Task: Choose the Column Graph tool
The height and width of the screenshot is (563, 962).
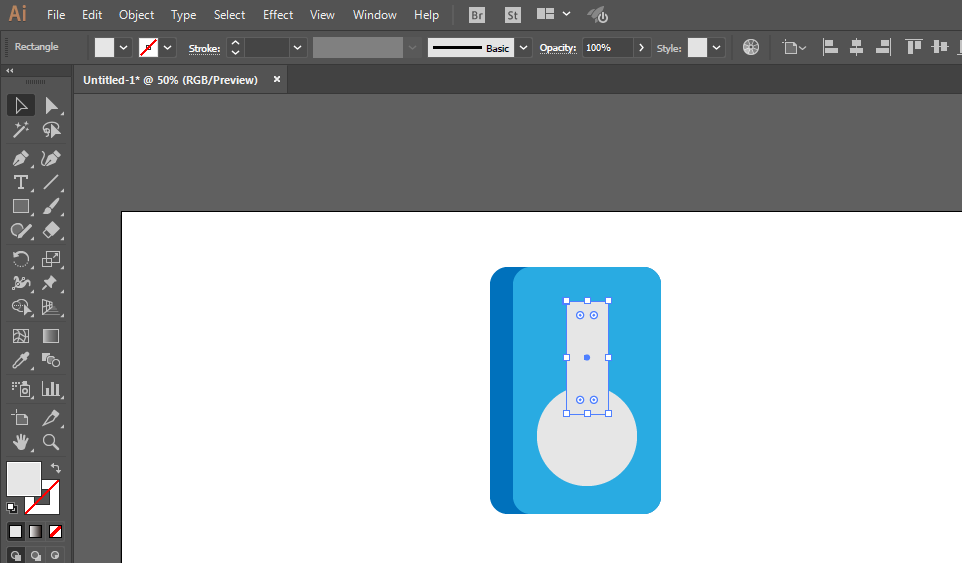Action: (51, 389)
